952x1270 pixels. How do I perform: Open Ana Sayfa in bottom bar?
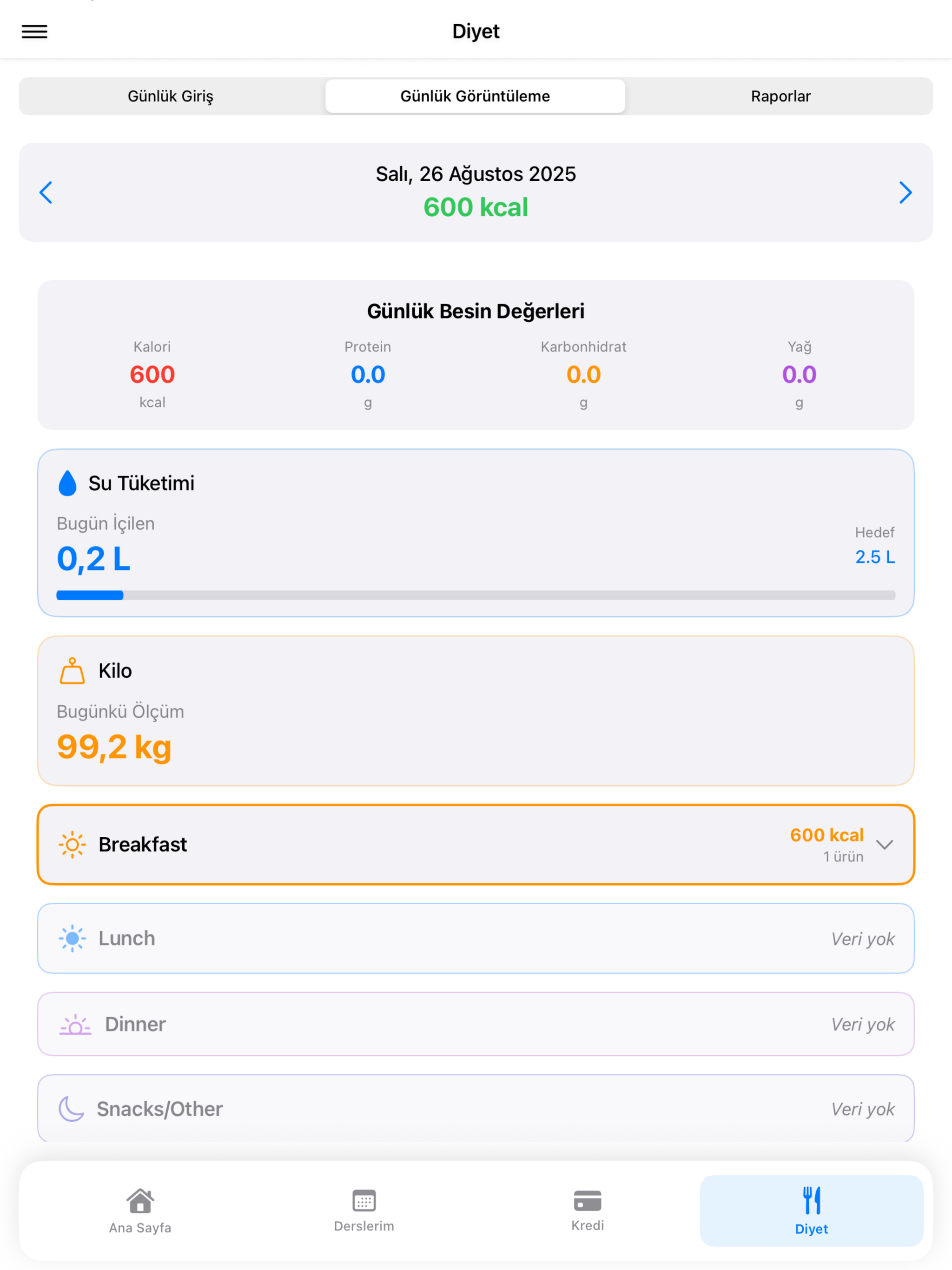(140, 1211)
